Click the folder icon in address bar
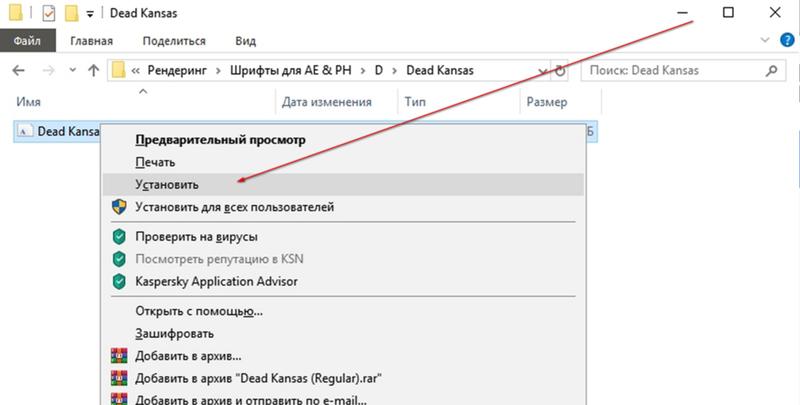Viewport: 800px width, 405px height. (118, 70)
